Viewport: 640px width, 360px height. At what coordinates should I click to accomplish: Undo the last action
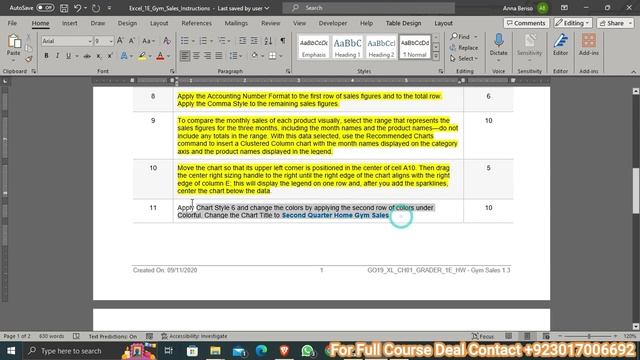(77, 8)
